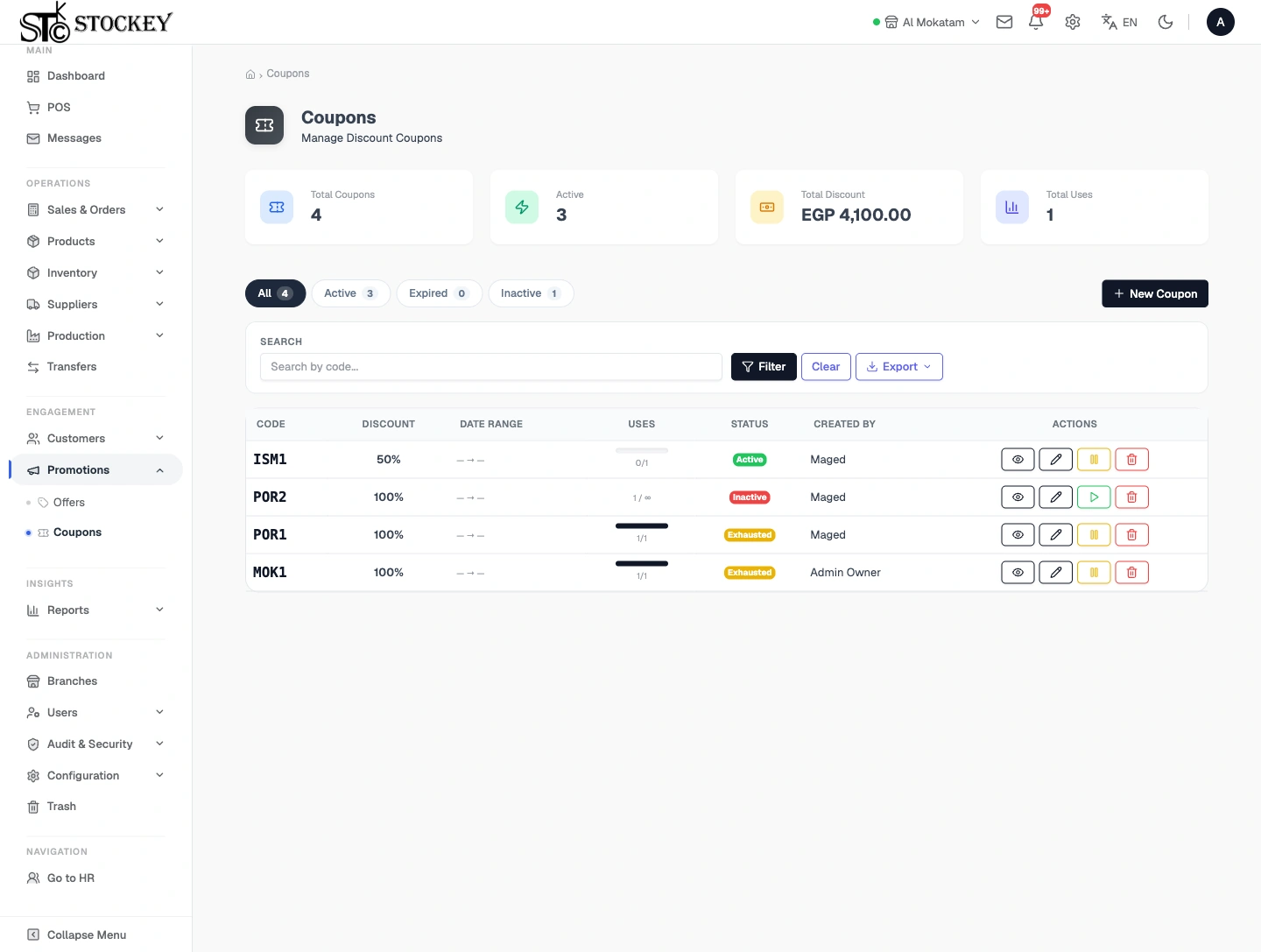The width and height of the screenshot is (1261, 952).
Task: Click the POR1 uses progress bar
Action: (642, 526)
